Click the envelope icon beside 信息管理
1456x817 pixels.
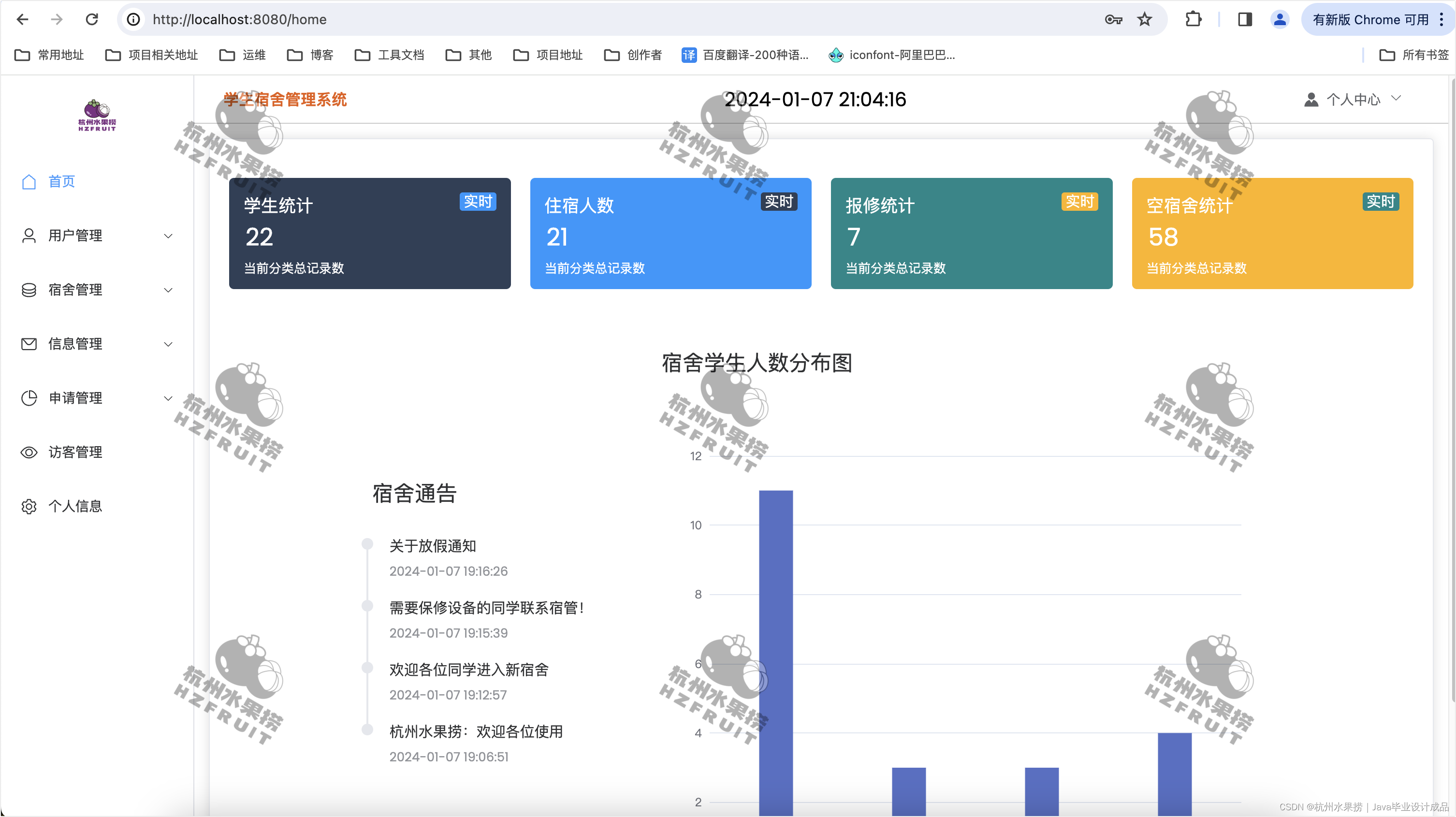(29, 344)
